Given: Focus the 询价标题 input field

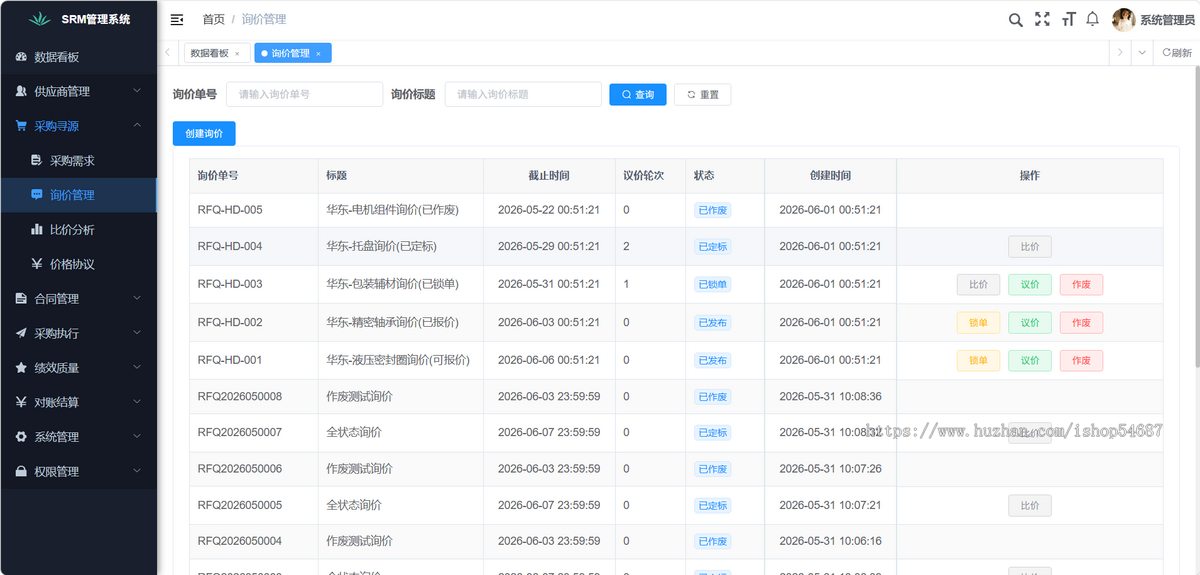Looking at the screenshot, I should 523,94.
